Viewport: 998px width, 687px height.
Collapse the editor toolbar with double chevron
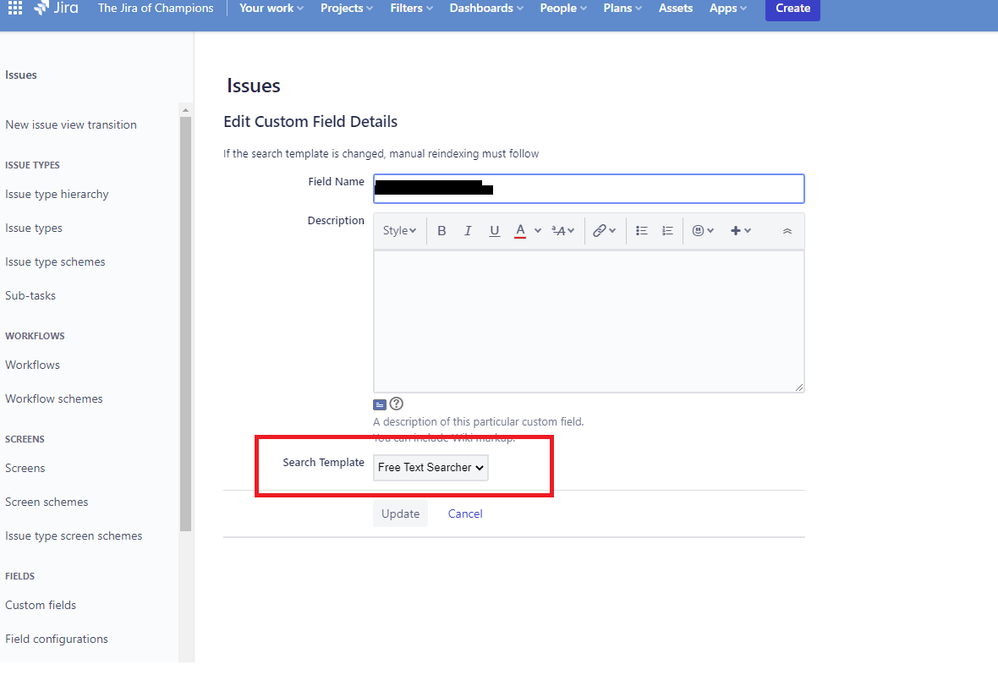click(x=787, y=231)
